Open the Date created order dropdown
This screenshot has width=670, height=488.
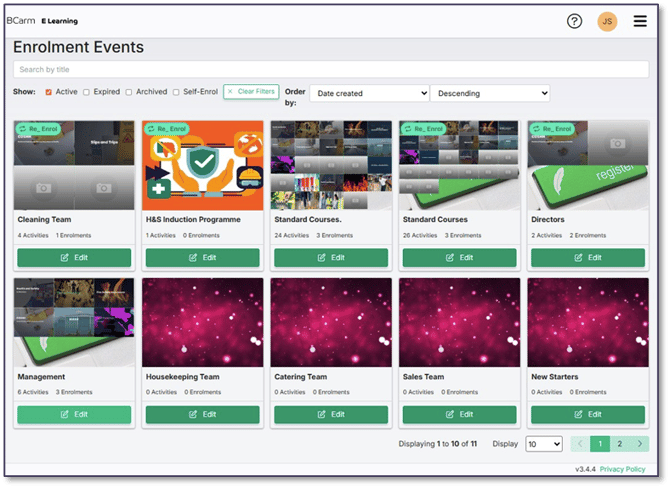point(369,93)
